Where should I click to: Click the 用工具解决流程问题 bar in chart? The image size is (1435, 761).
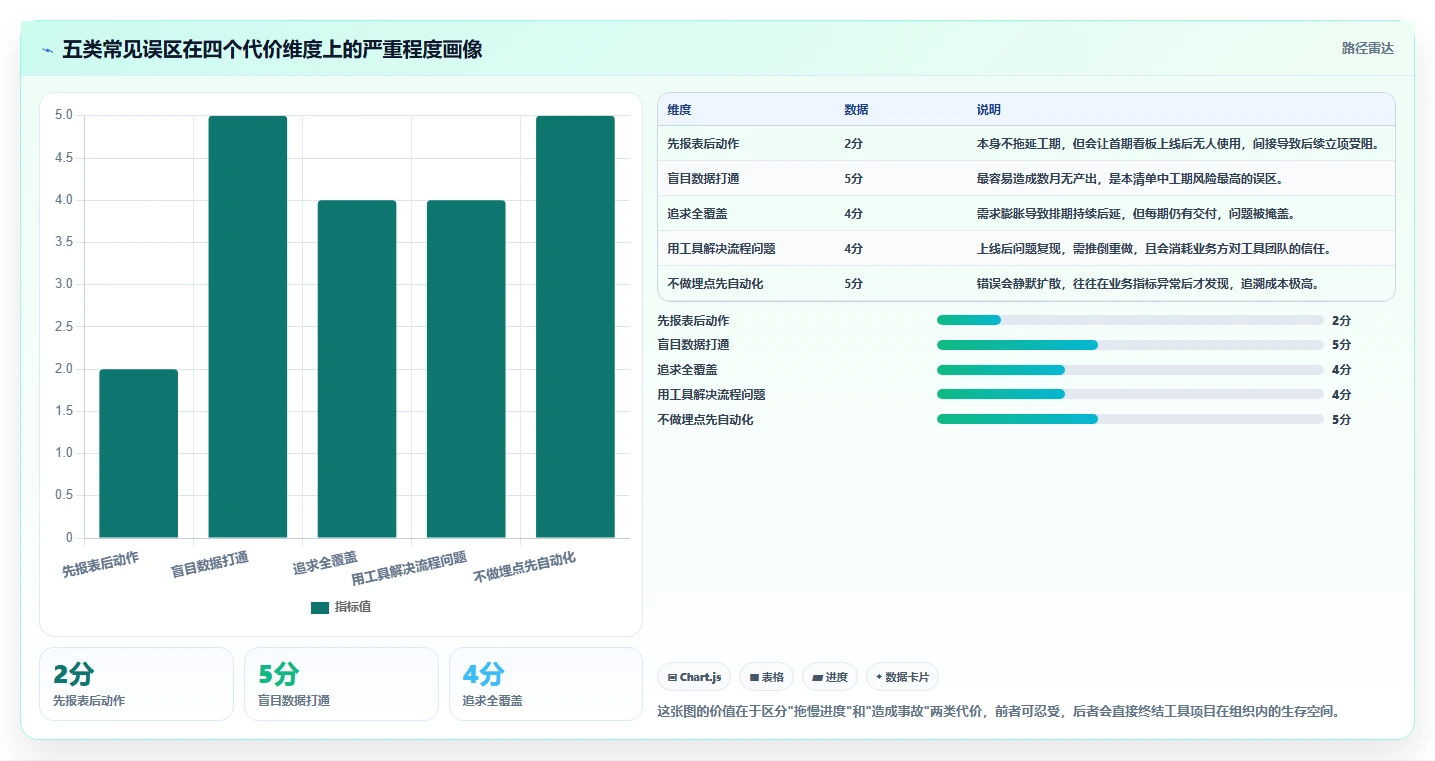click(466, 369)
